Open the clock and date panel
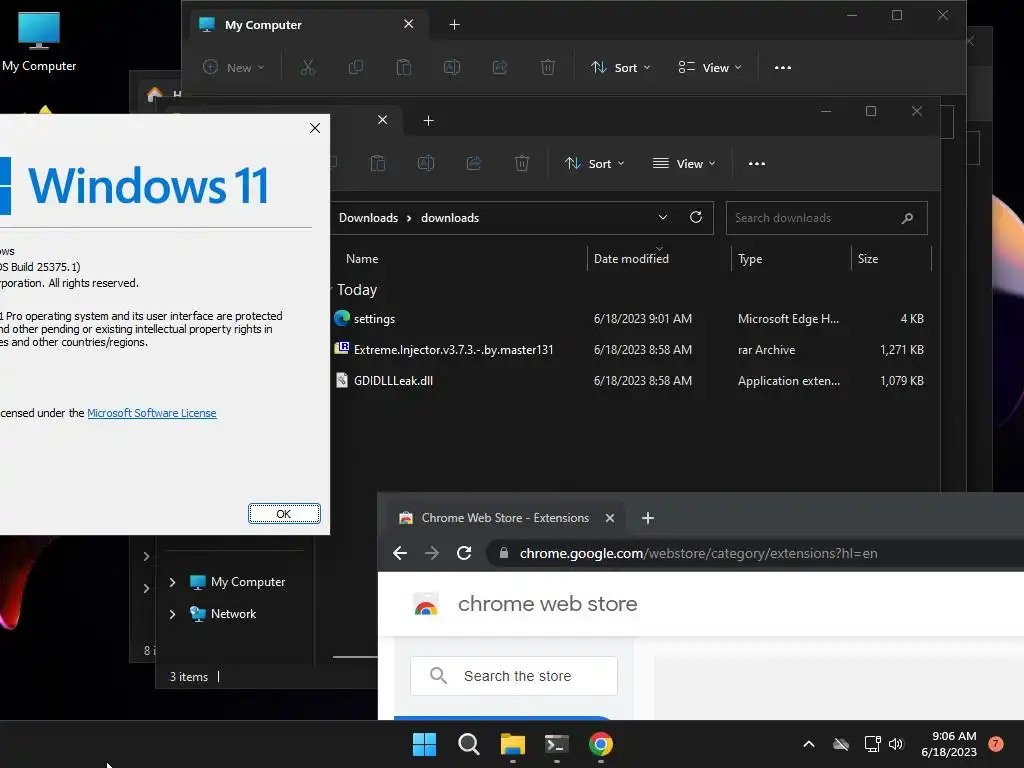The width and height of the screenshot is (1024, 768). pyautogui.click(x=949, y=744)
